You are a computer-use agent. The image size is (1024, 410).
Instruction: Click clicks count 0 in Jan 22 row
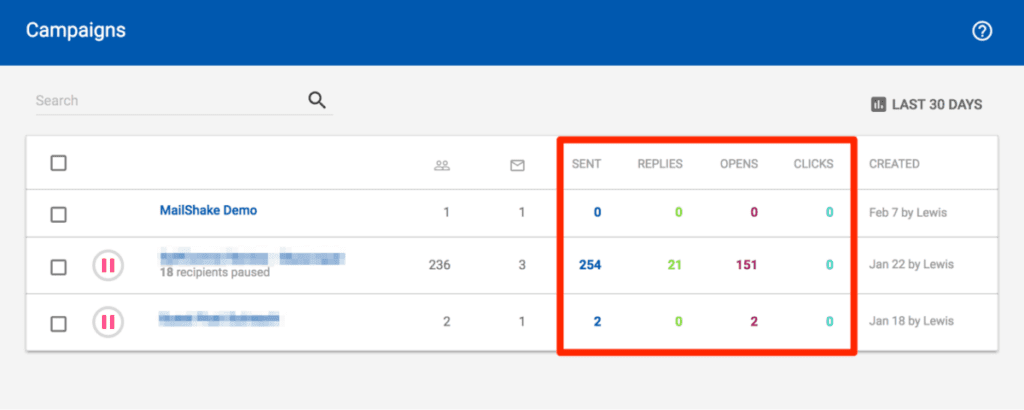829,265
